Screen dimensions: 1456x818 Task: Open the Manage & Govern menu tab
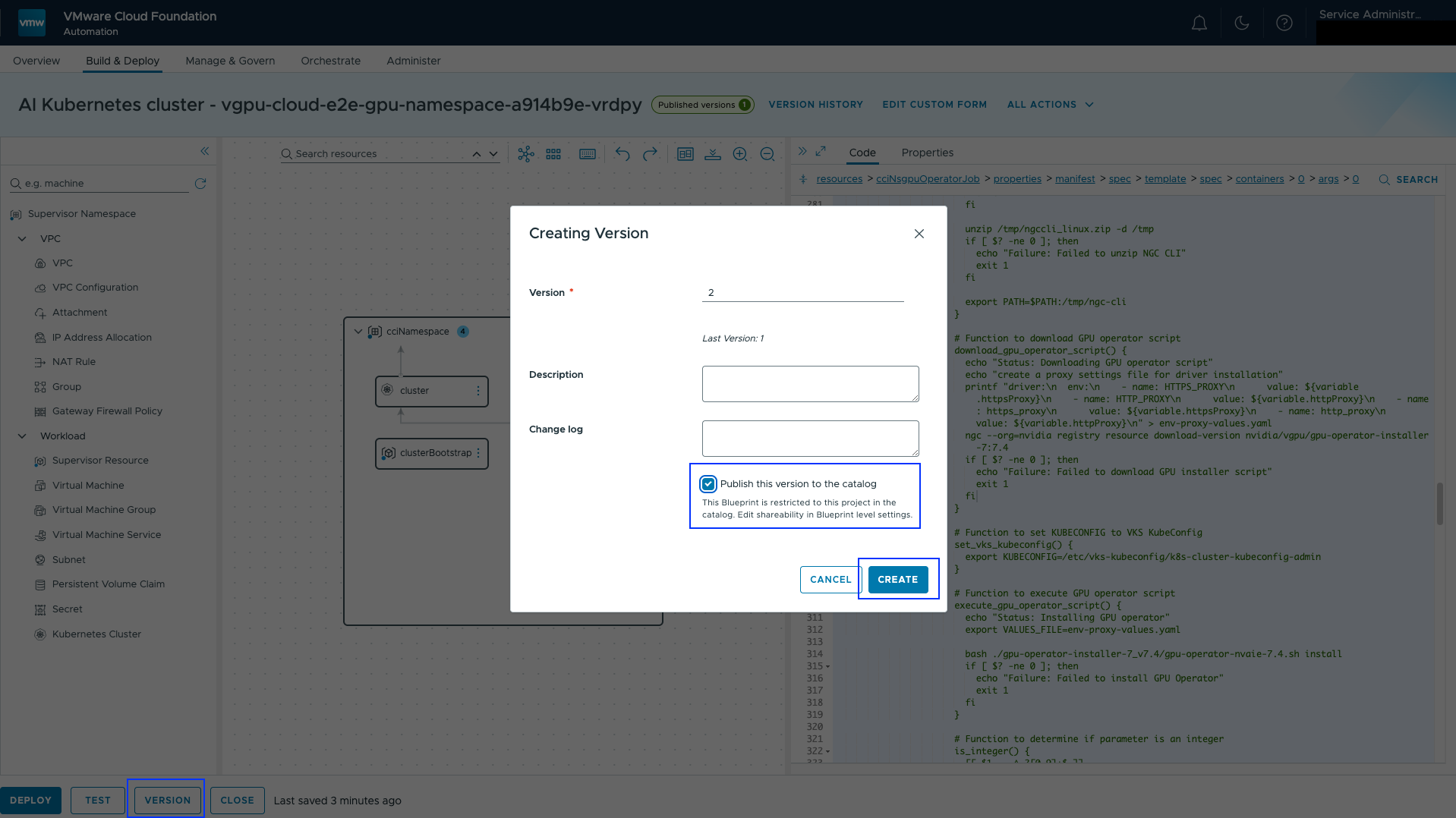pyautogui.click(x=230, y=61)
